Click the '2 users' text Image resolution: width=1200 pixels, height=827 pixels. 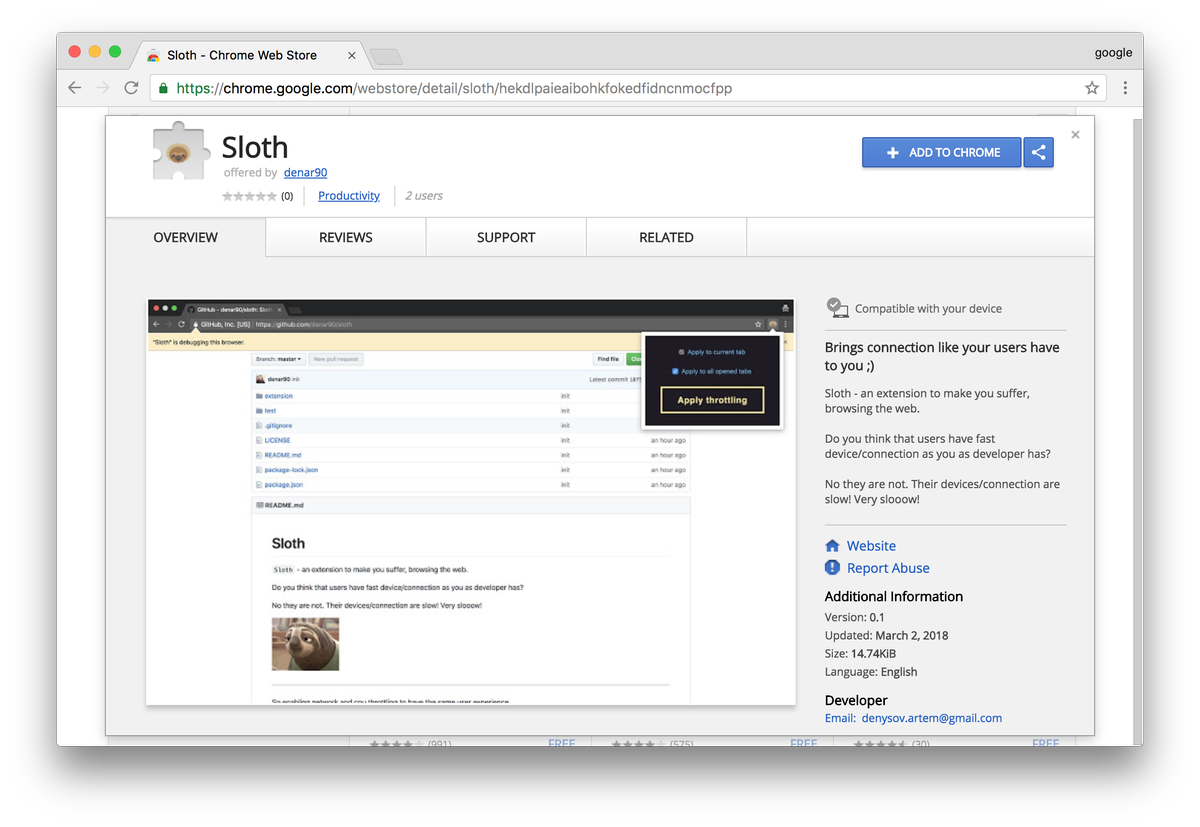424,196
